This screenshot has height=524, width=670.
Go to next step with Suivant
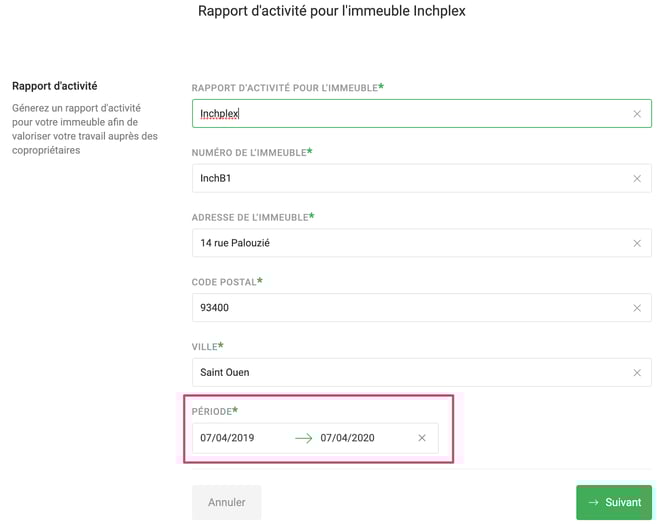[613, 502]
